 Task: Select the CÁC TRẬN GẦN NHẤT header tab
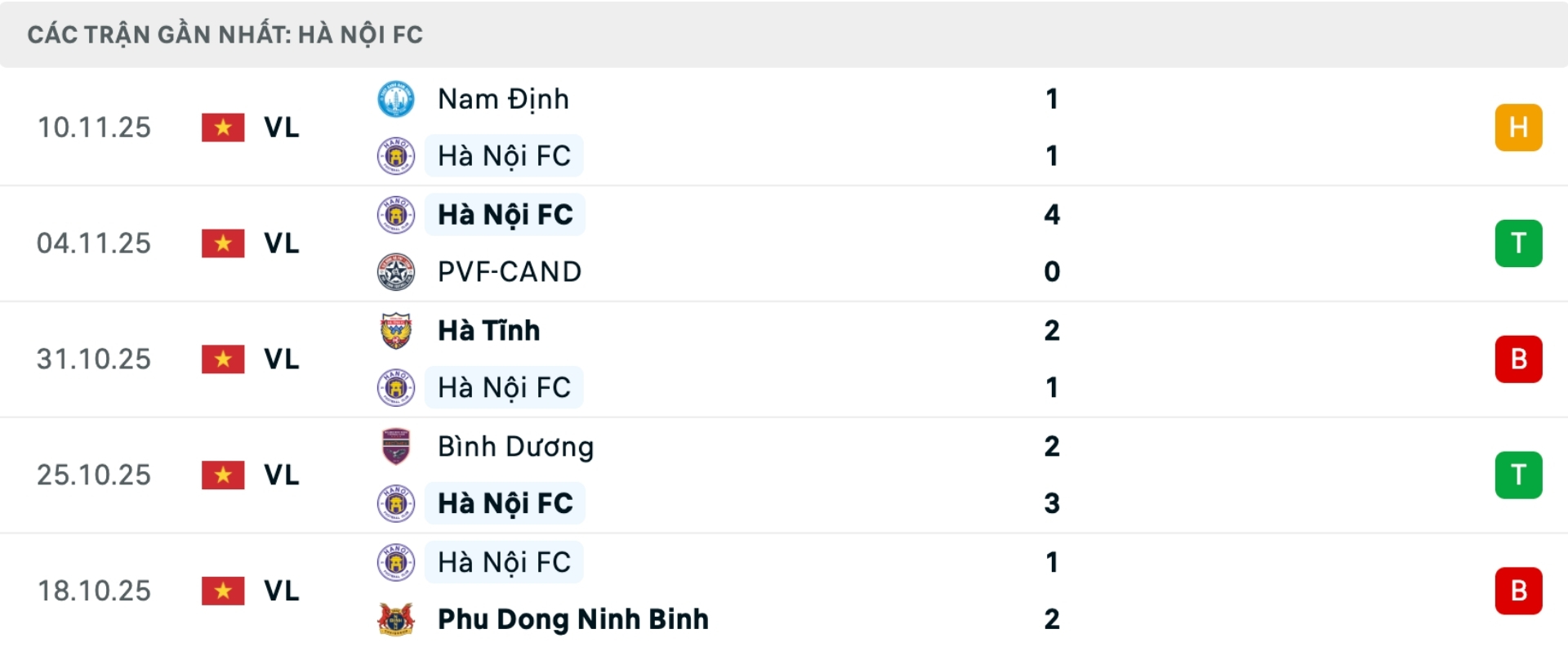pos(225,34)
